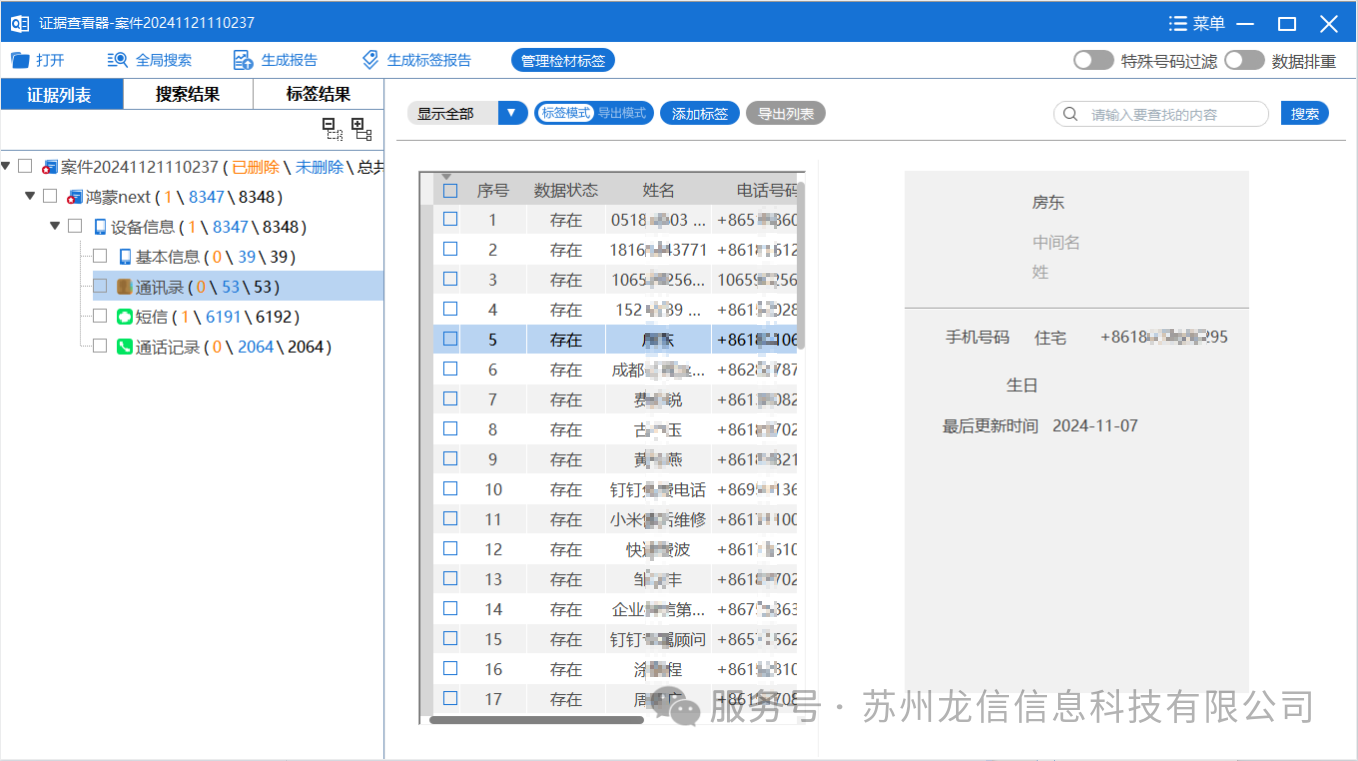Collapse the 鸿蒙next tree node
This screenshot has width=1358, height=761.
point(30,196)
